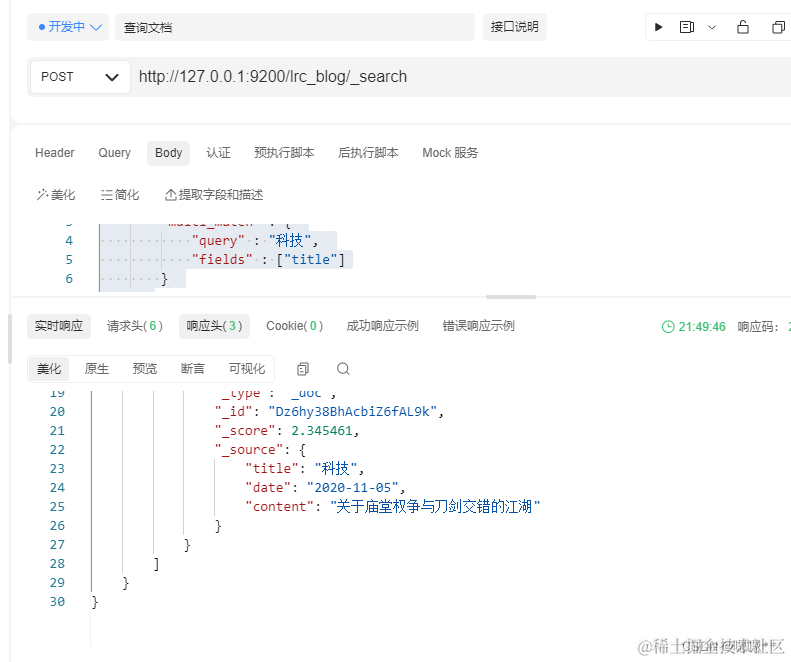Select the 预览 preview view mode
The width and height of the screenshot is (791, 662).
[145, 369]
